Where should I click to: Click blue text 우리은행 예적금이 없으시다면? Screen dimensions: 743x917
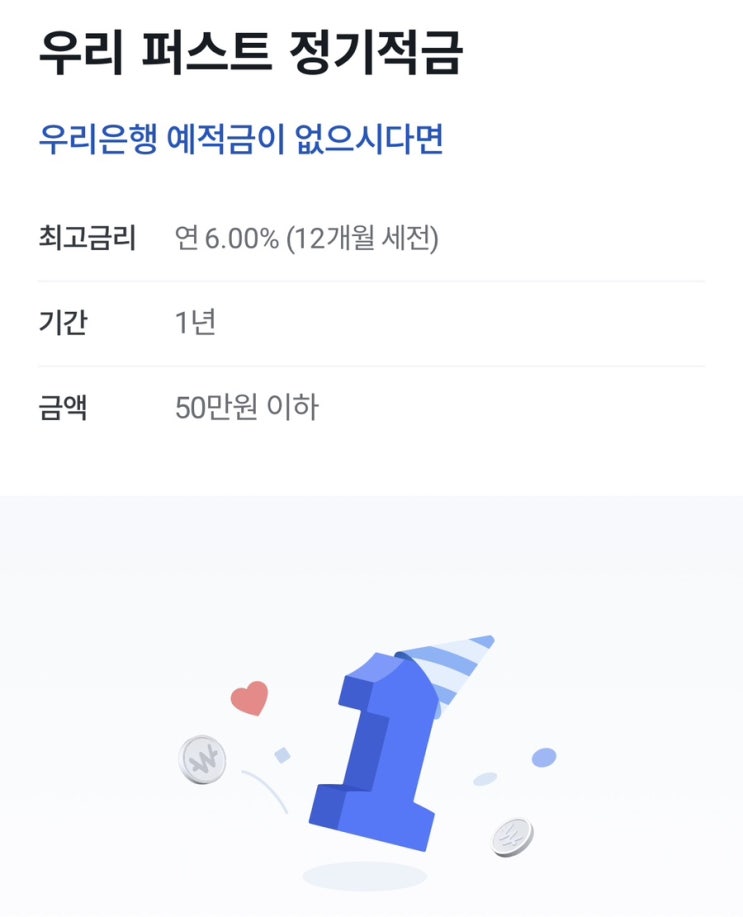click(x=240, y=139)
